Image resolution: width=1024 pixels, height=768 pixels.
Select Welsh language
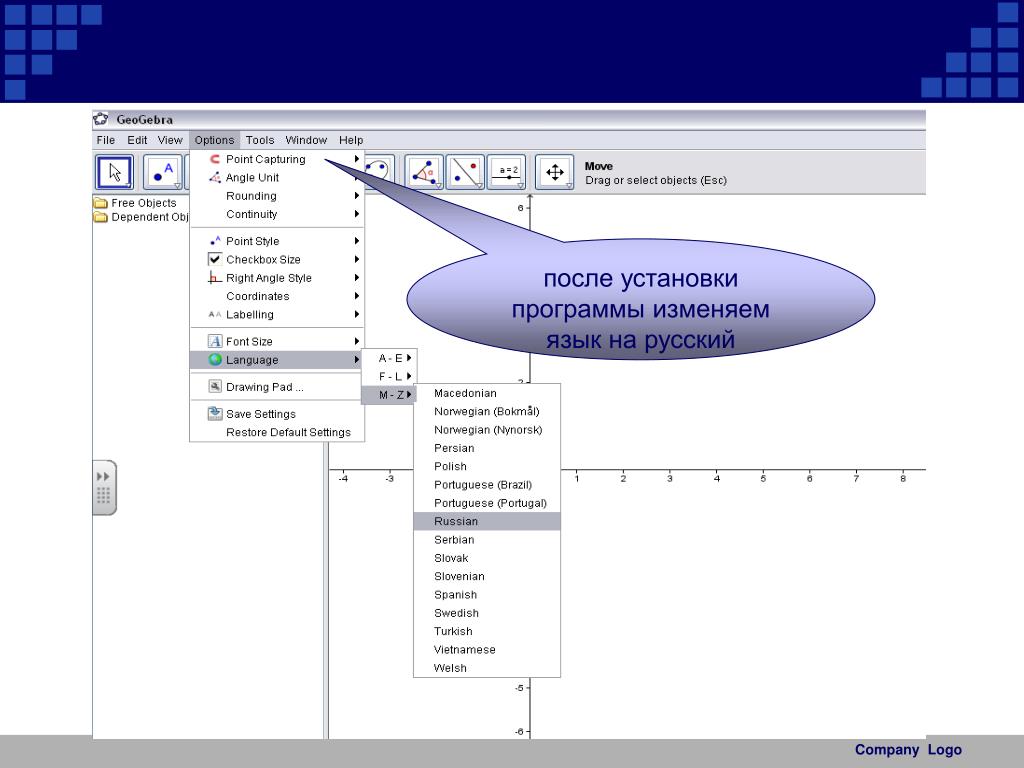tap(487, 667)
